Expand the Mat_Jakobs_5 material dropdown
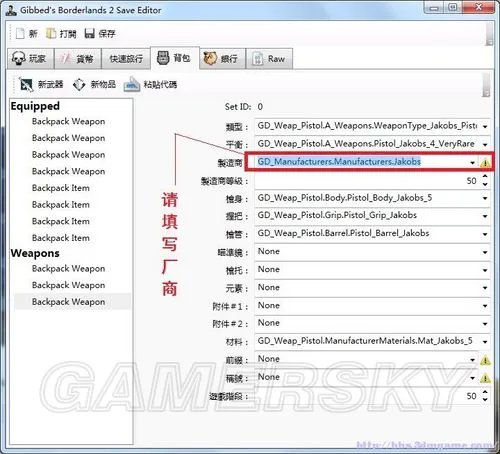500x454 pixels. (485, 342)
